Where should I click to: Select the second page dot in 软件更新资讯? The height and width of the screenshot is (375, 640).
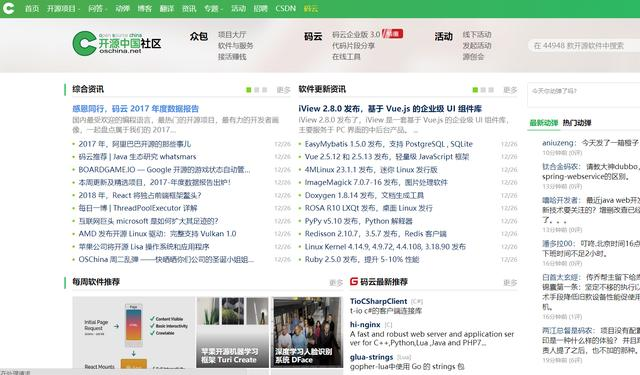(483, 90)
